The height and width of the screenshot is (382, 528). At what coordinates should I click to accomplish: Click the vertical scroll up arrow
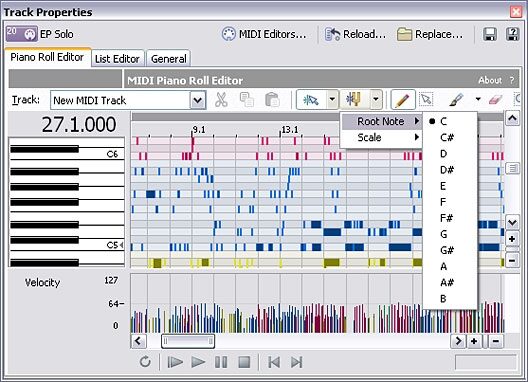pos(512,118)
